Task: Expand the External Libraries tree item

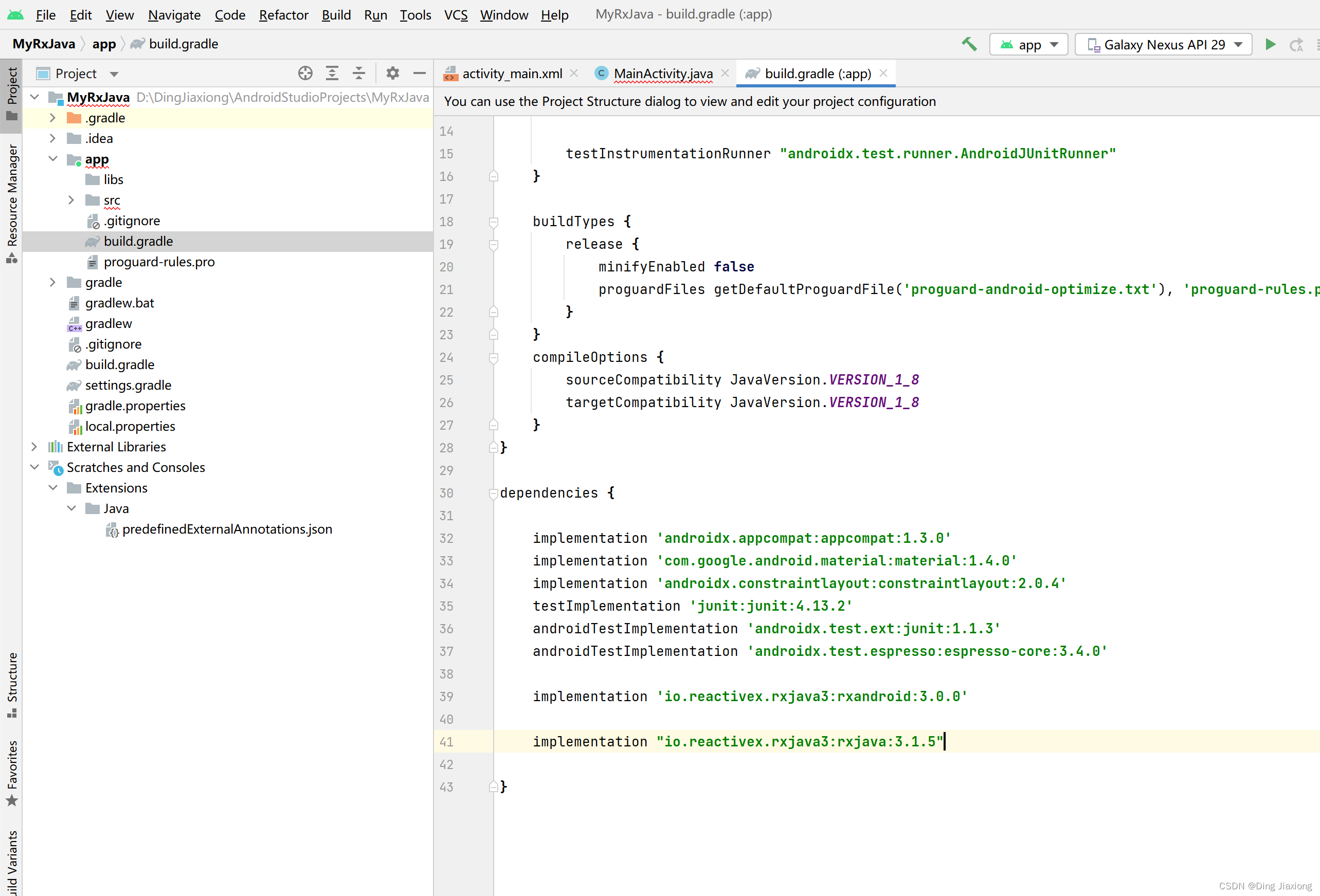Action: pyautogui.click(x=35, y=446)
